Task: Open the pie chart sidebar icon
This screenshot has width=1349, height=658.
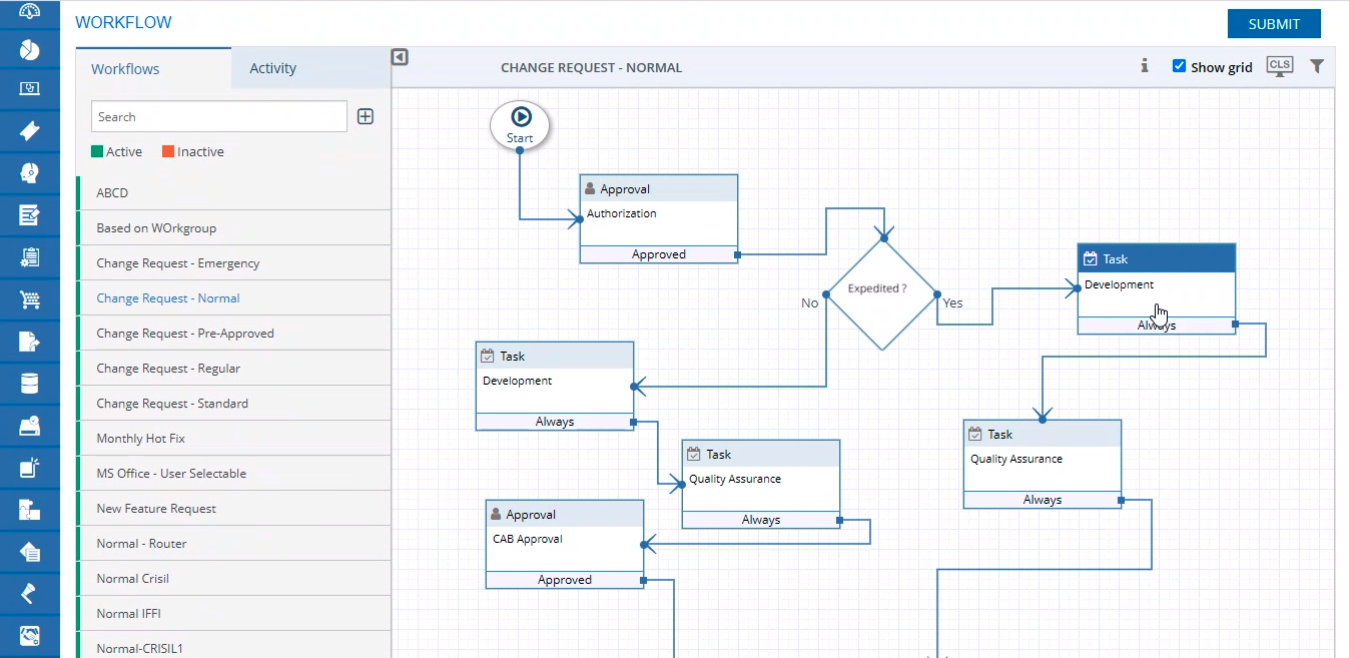Action: 29,49
